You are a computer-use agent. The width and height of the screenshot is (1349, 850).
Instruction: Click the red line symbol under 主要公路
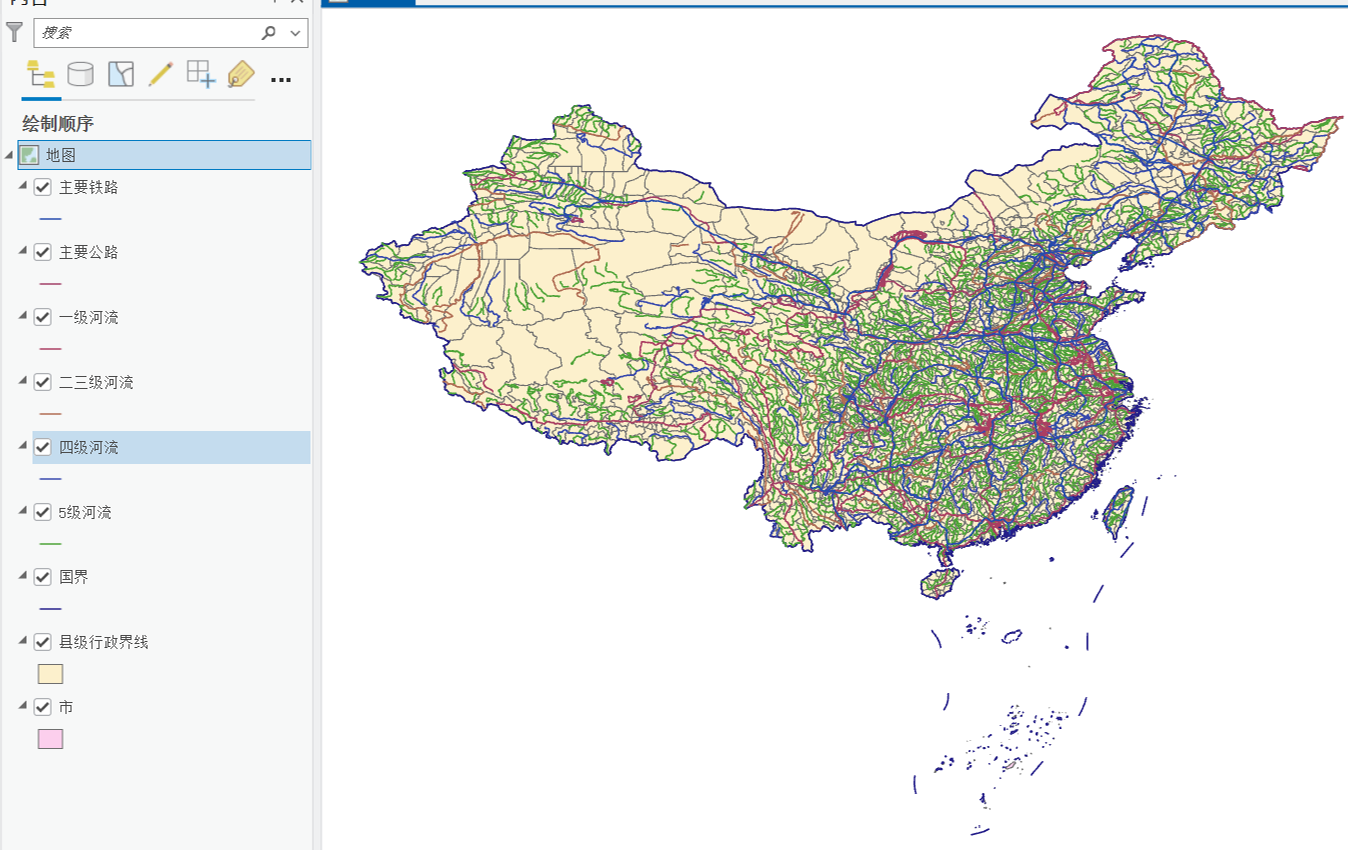click(x=50, y=284)
